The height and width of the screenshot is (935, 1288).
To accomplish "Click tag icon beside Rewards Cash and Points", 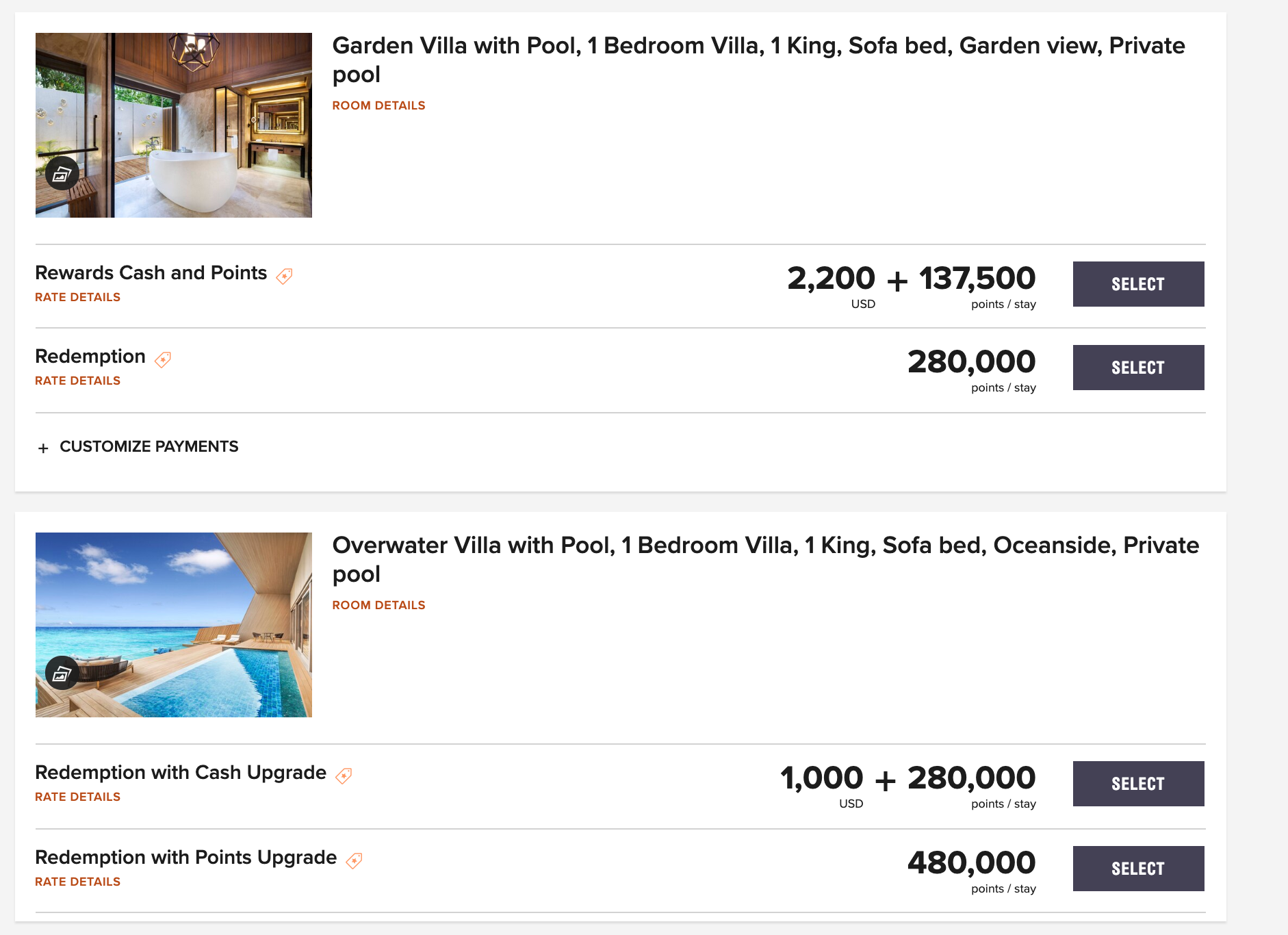I will [284, 276].
